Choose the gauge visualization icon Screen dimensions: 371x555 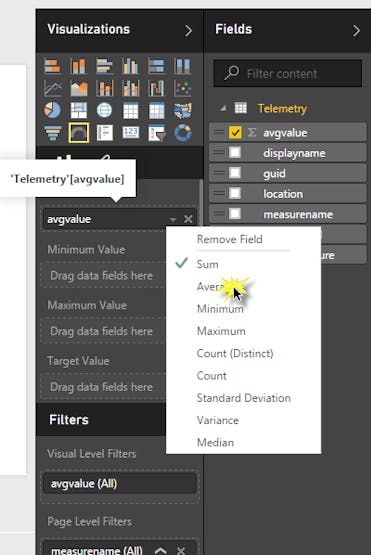point(79,133)
